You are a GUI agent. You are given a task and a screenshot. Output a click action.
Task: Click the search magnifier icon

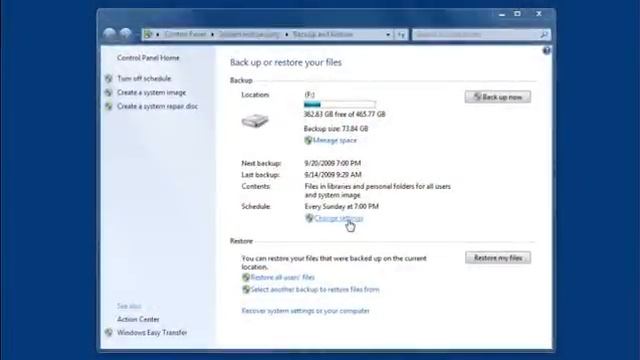pos(544,35)
